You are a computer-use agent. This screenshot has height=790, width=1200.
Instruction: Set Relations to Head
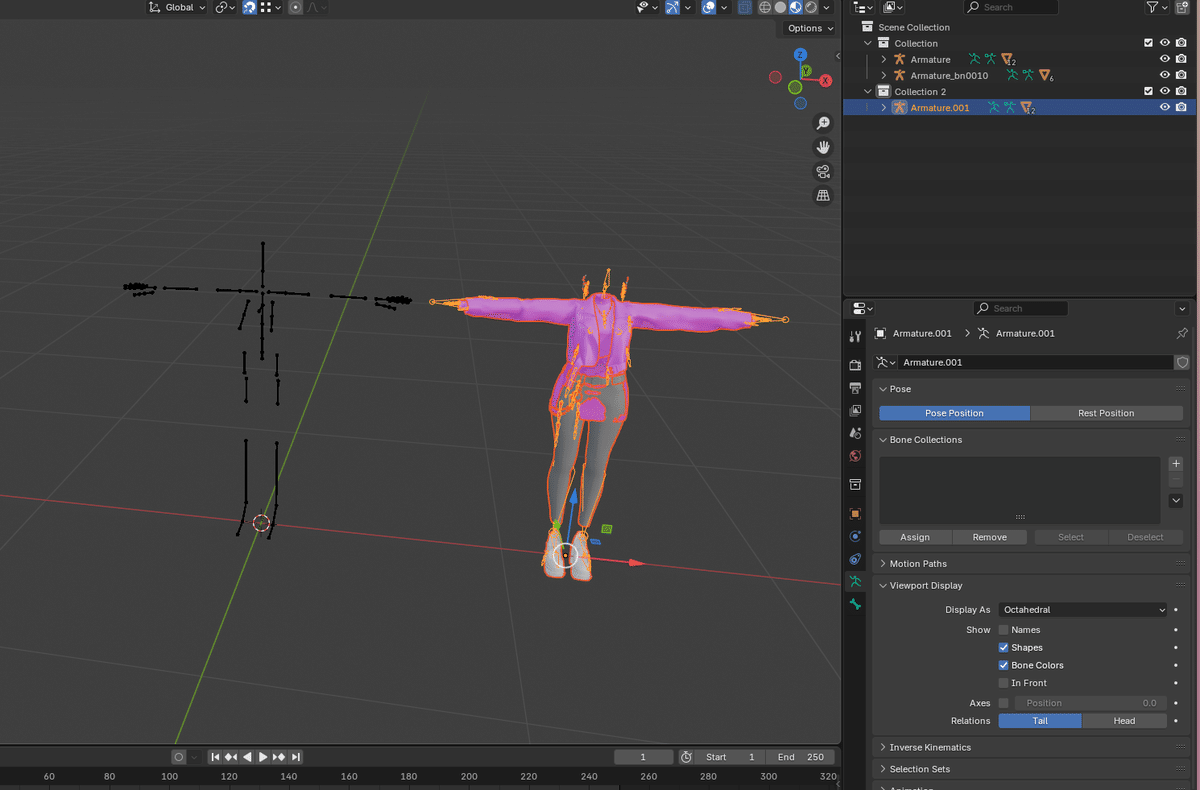[x=1124, y=721]
